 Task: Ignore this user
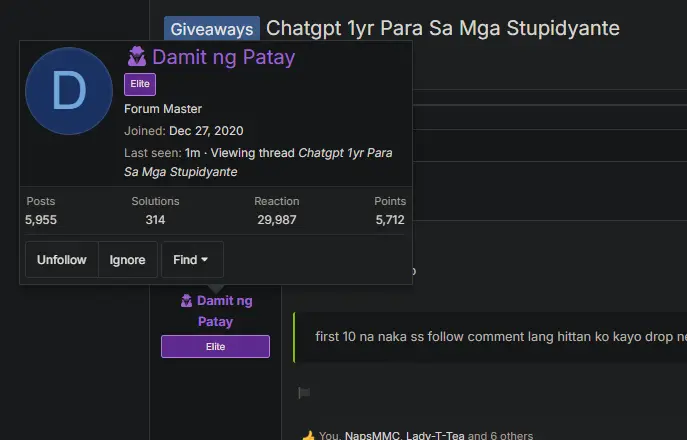tap(127, 259)
